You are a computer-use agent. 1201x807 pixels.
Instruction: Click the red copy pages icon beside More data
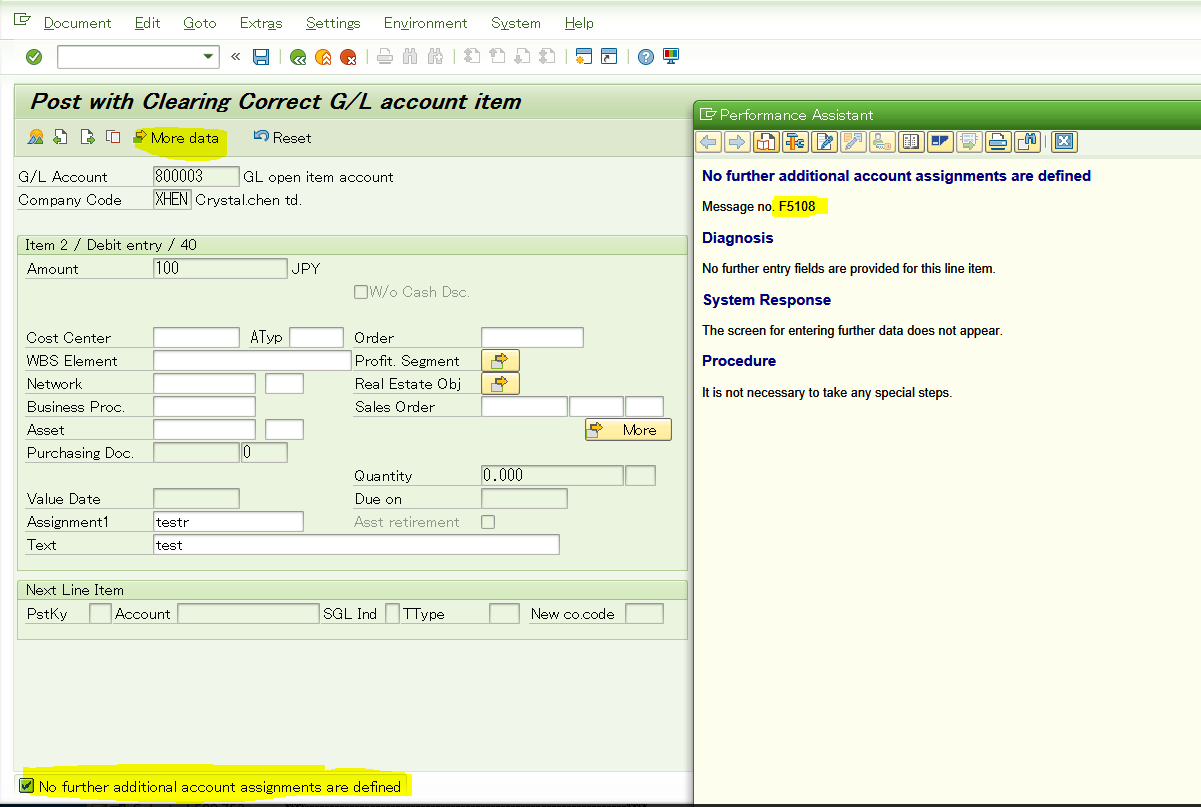(x=113, y=137)
